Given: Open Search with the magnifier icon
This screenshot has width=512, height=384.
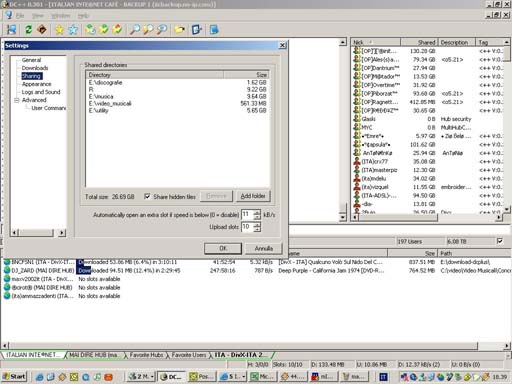Looking at the screenshot, I should 135,30.
